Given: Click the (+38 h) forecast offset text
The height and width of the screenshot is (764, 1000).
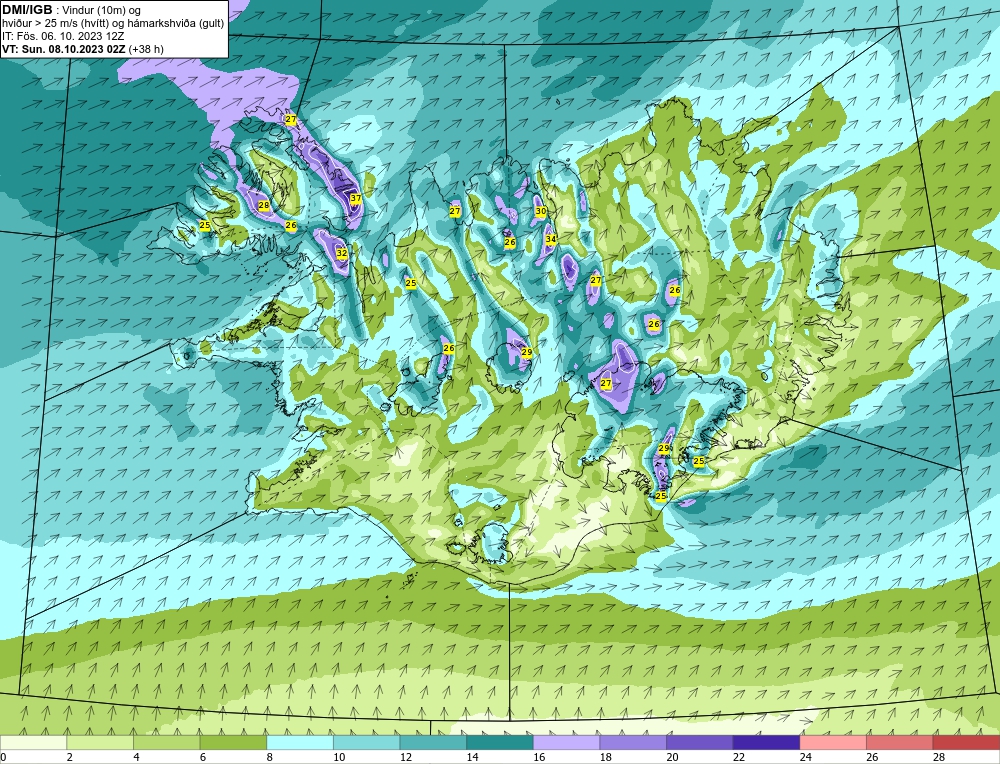Looking at the screenshot, I should [146, 49].
